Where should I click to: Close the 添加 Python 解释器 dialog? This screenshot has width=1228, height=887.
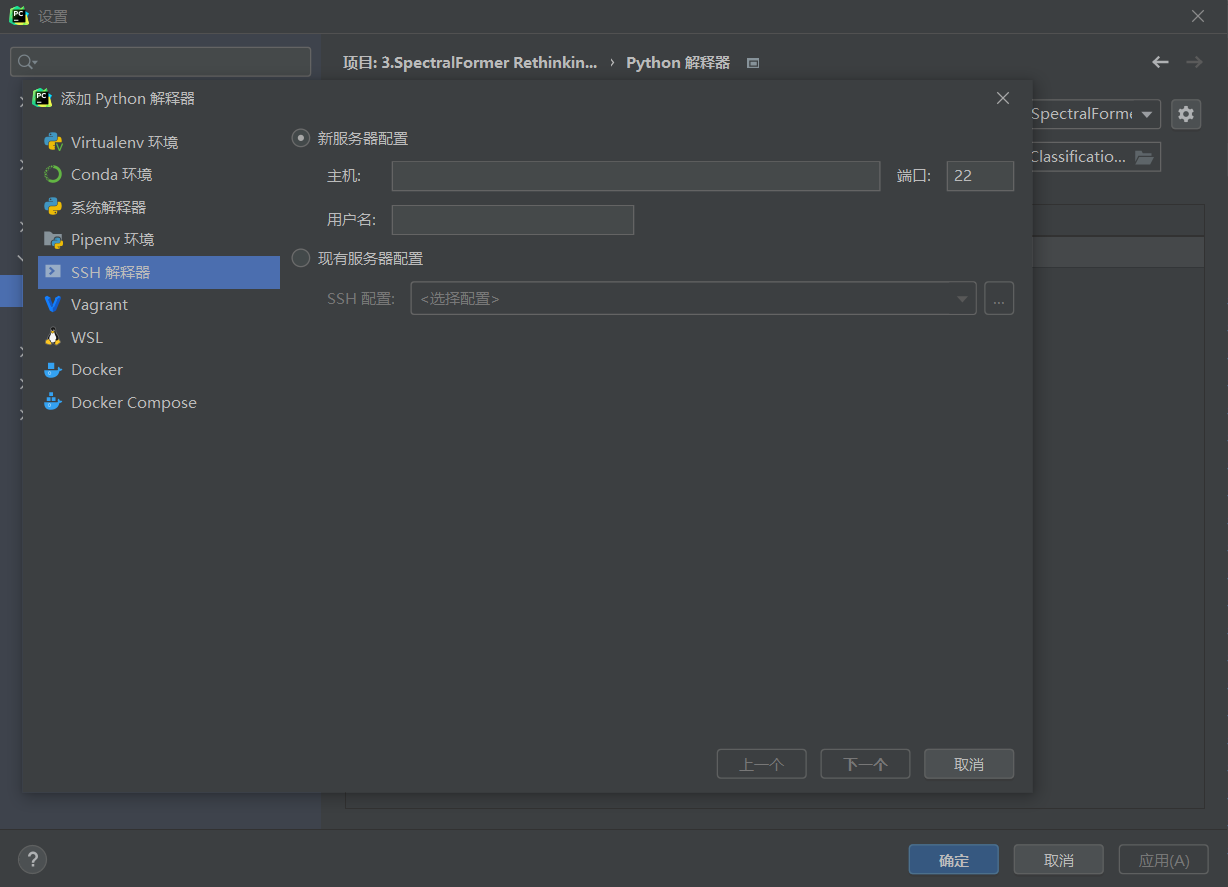1003,98
